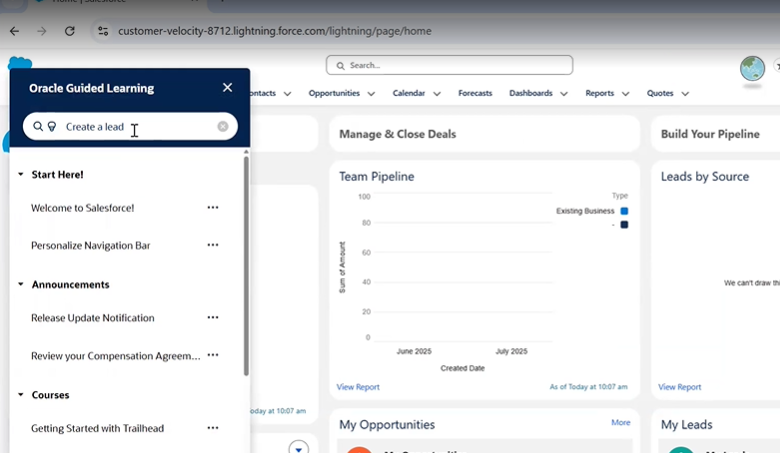This screenshot has width=780, height=453.
Task: Reload the page with the refresh icon
Action: pyautogui.click(x=70, y=31)
